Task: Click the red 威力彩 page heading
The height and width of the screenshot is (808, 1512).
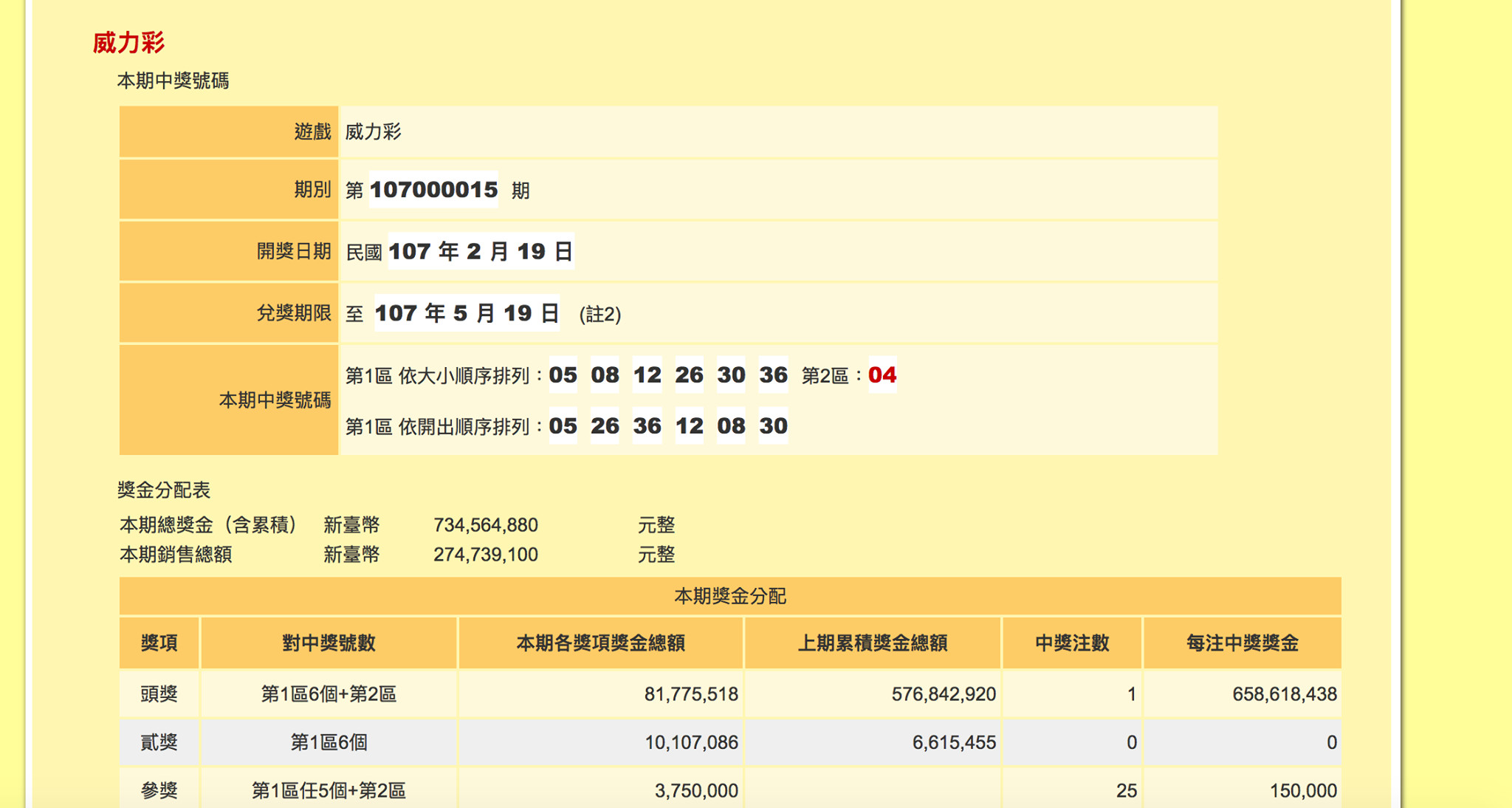Action: point(128,43)
